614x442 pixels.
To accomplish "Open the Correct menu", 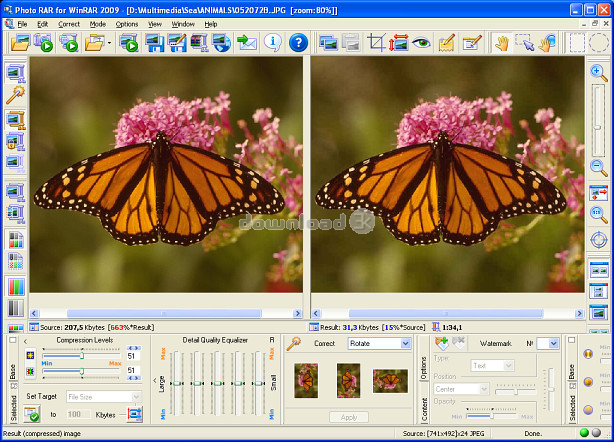I will tap(69, 23).
